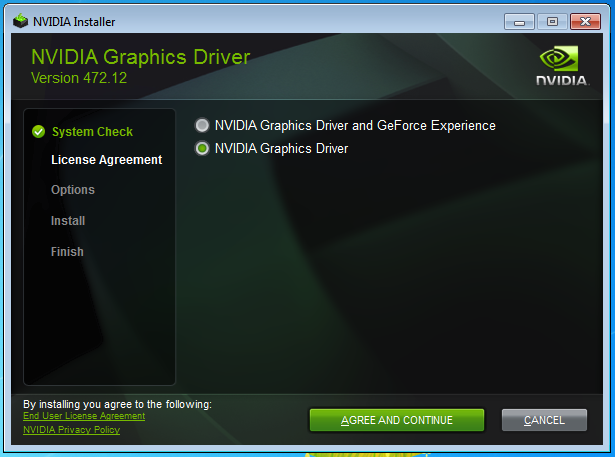The width and height of the screenshot is (615, 457).
Task: Click the System Check green checkmark icon
Action: [x=38, y=132]
